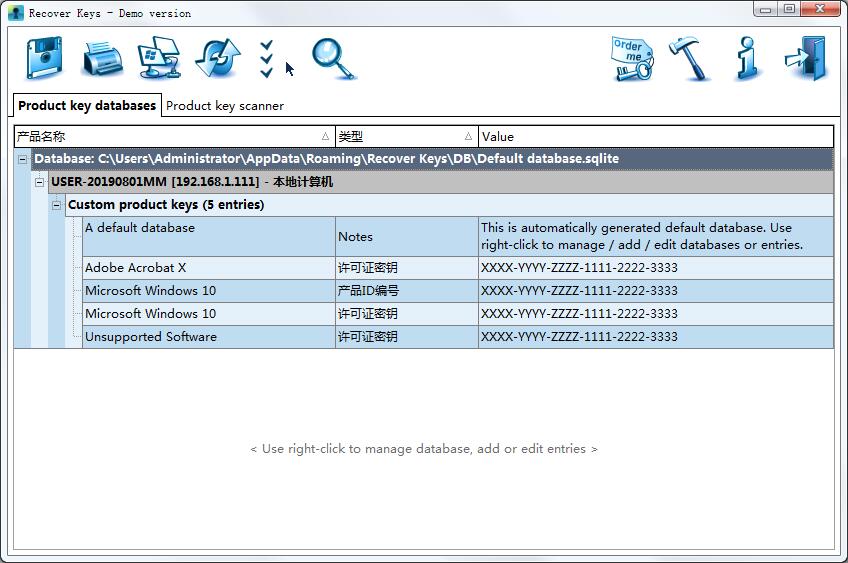This screenshot has width=848, height=563.
Task: Sort by the 产品名称 column header
Action: point(170,136)
